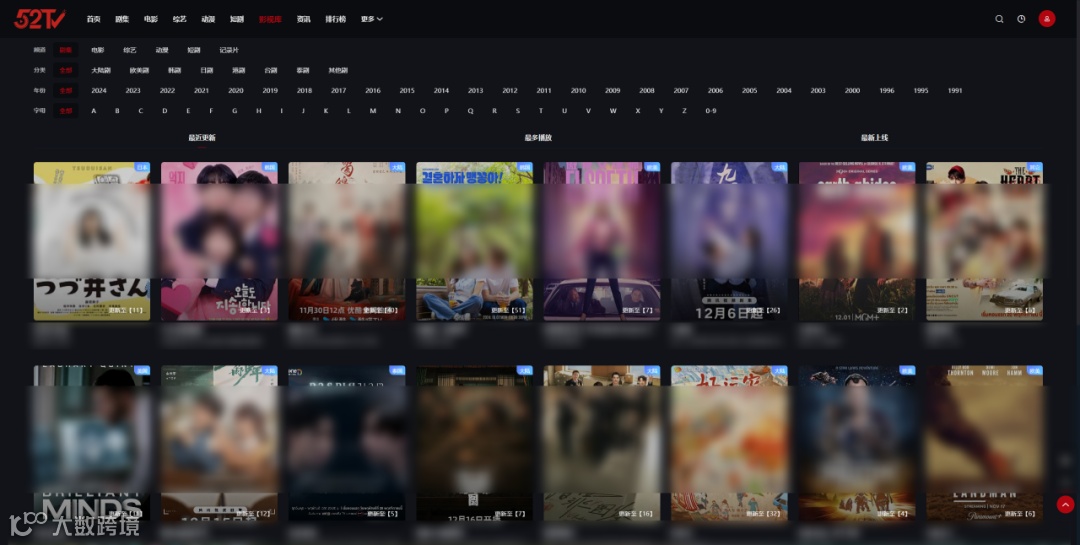Open the dark poster 更新至【5】
Viewport: 1080px width, 545px height.
346,443
